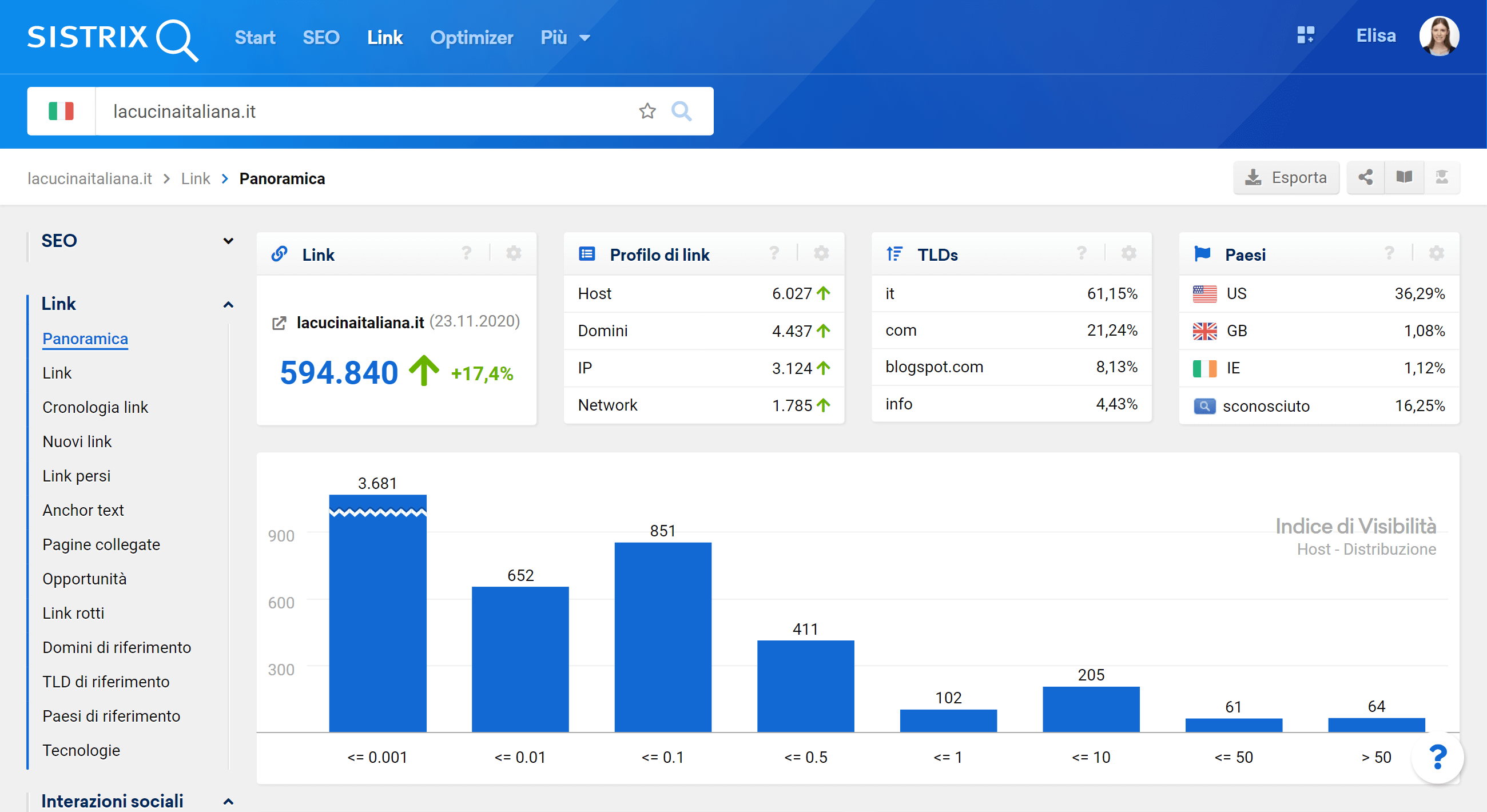The width and height of the screenshot is (1487, 812).
Task: Click the Host row value 6.027
Action: [x=792, y=294]
